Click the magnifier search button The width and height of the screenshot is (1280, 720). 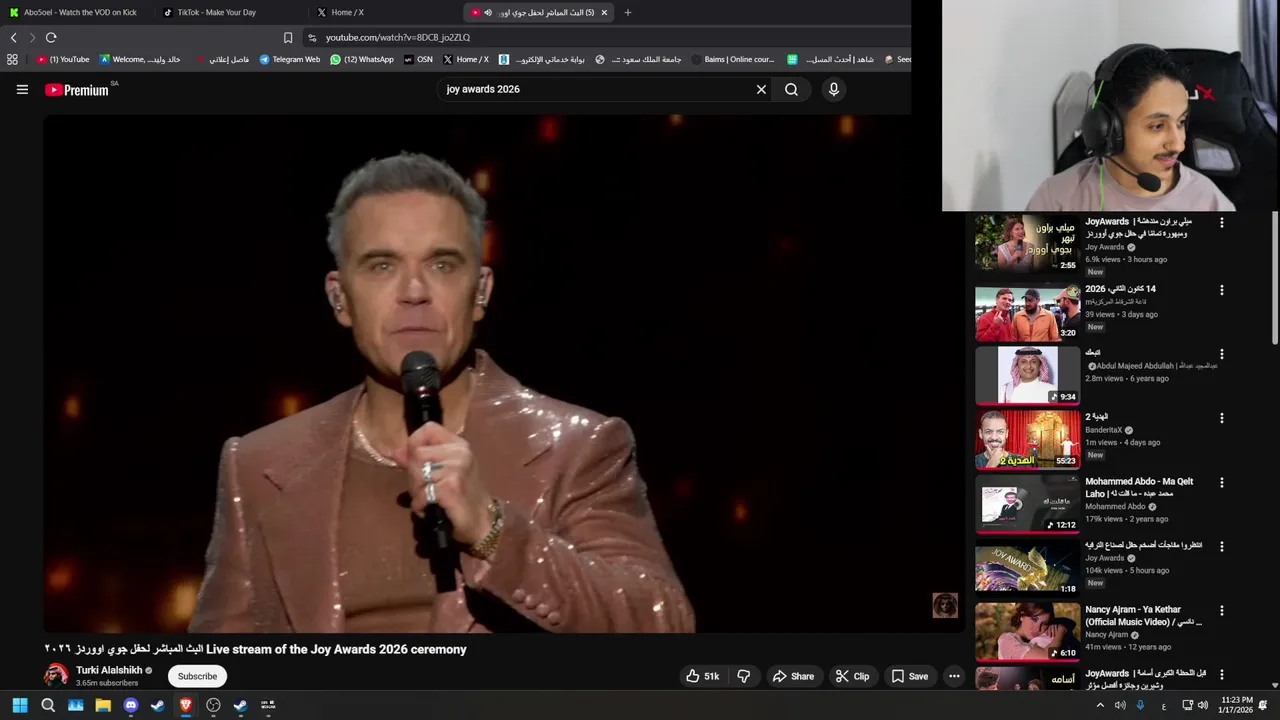tap(791, 89)
